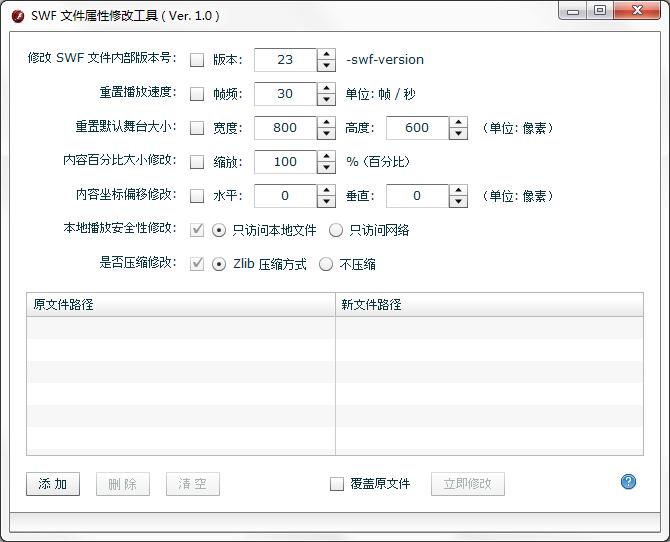Image resolution: width=670 pixels, height=542 pixels.
Task: Click the 宽度 field showing 800
Action: [285, 128]
